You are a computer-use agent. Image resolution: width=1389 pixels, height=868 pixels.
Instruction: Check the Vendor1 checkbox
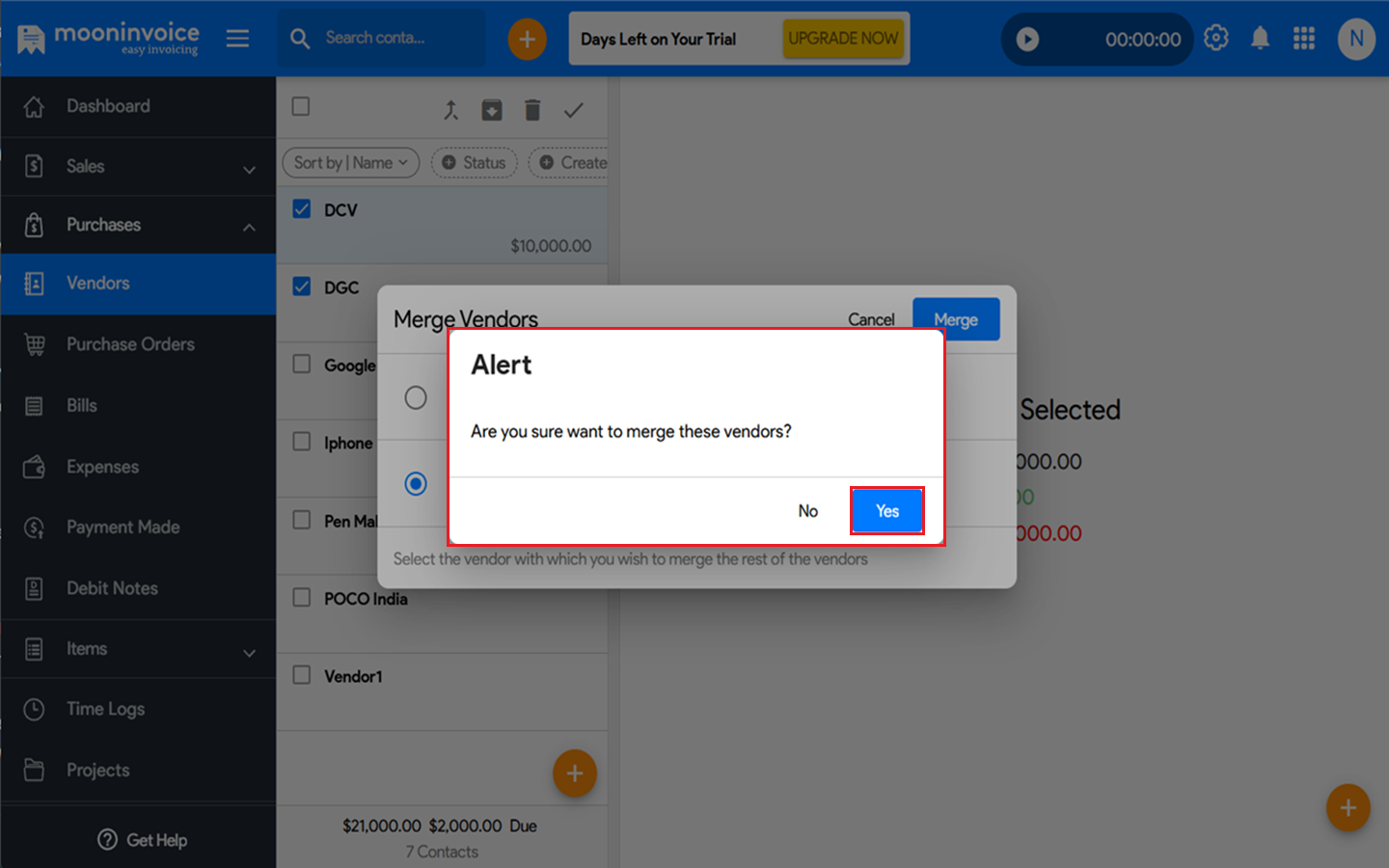[x=301, y=675]
